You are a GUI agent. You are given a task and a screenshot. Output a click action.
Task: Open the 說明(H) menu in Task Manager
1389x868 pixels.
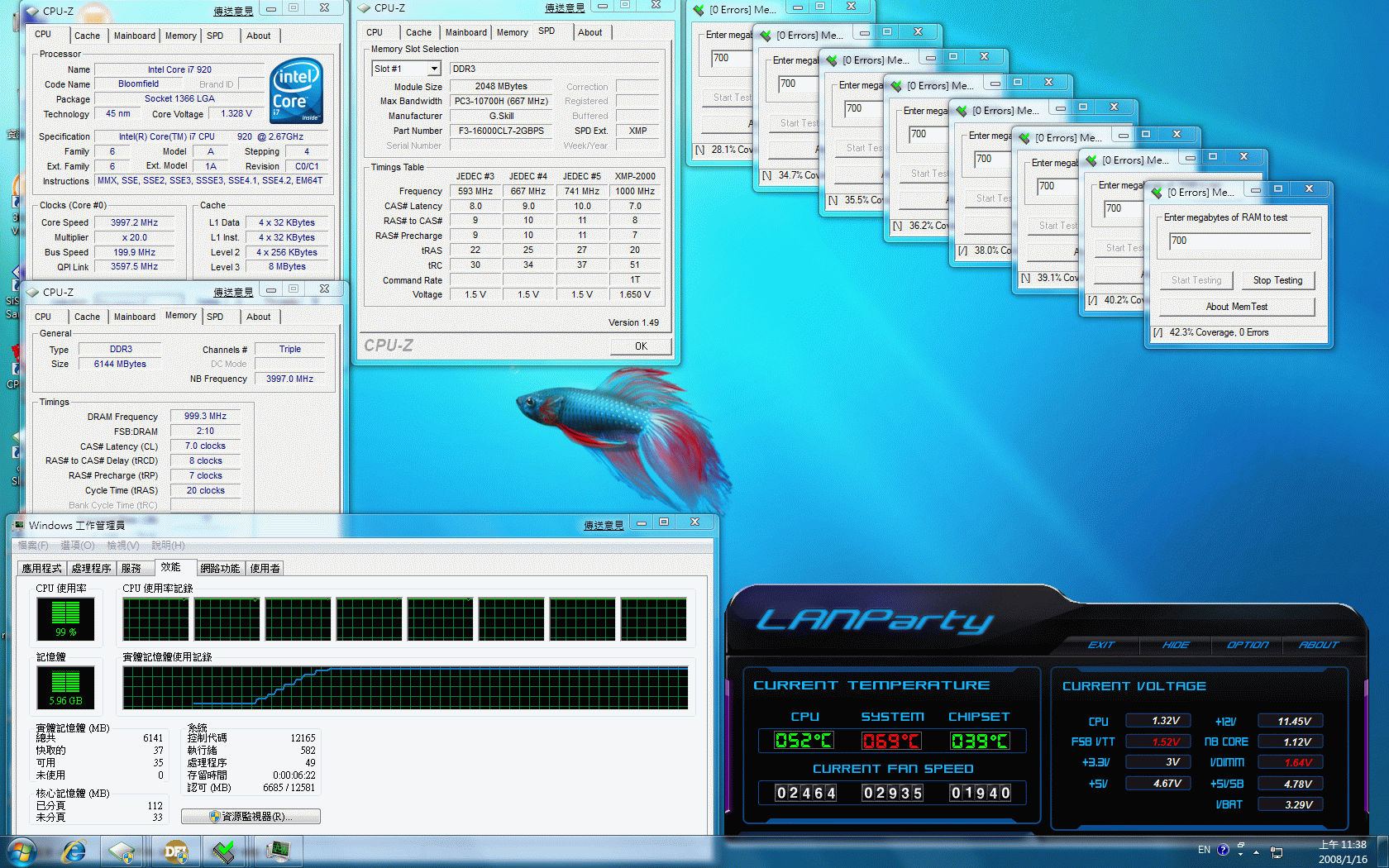168,546
